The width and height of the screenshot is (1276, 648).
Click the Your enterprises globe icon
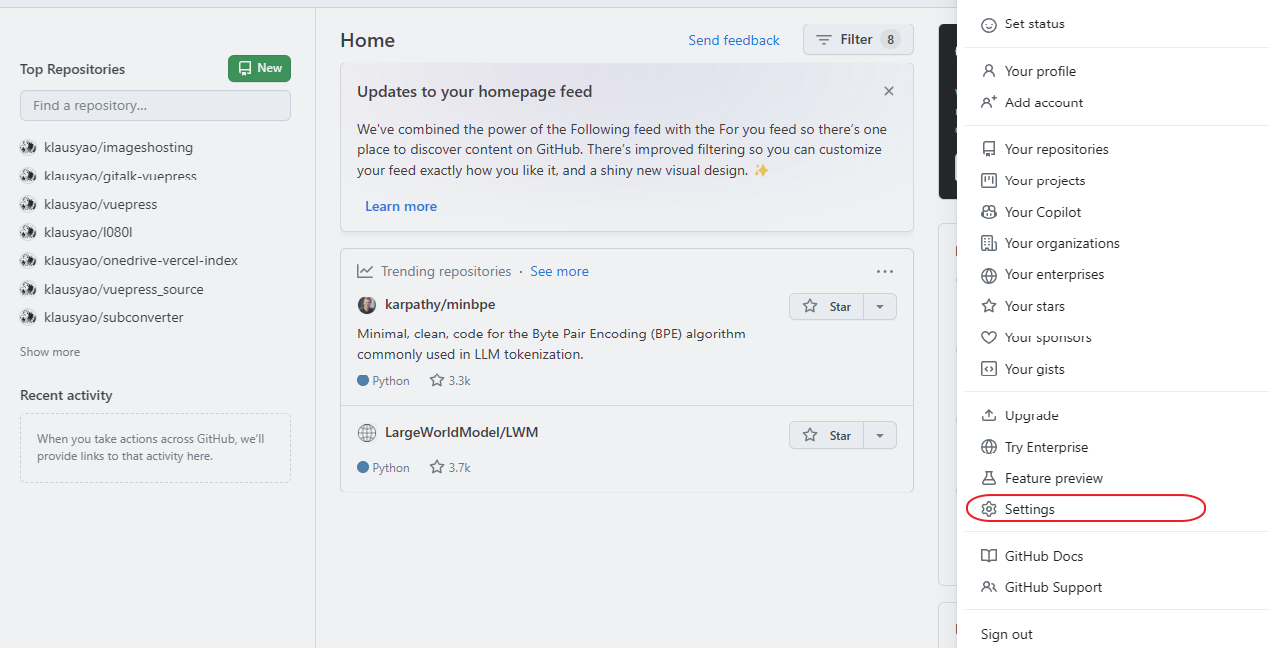(x=989, y=275)
